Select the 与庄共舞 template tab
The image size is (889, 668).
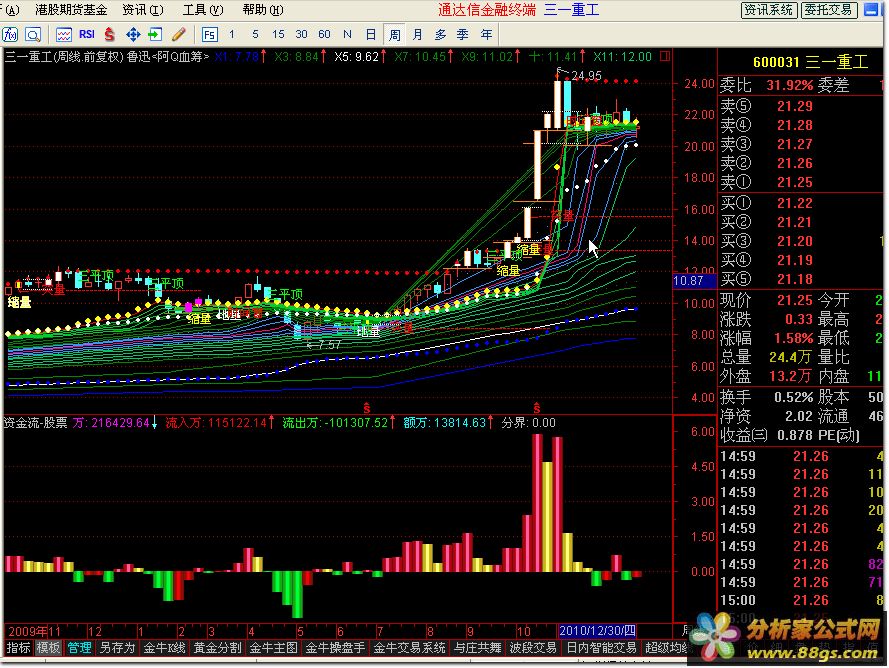click(478, 648)
